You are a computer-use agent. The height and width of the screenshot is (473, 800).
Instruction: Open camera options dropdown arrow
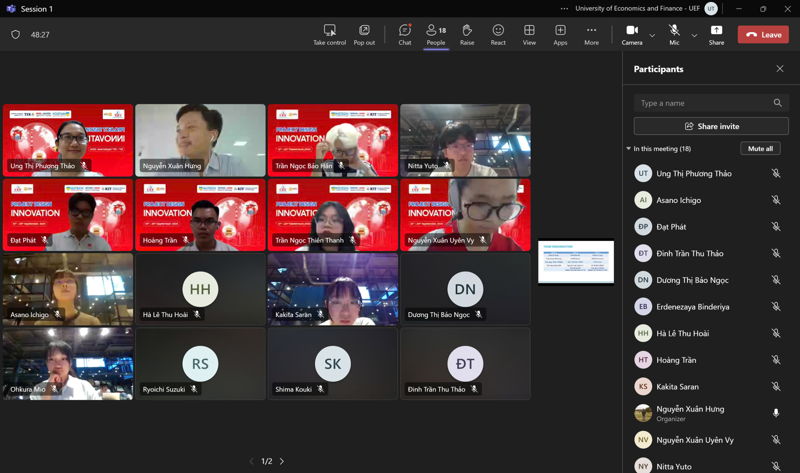(652, 35)
